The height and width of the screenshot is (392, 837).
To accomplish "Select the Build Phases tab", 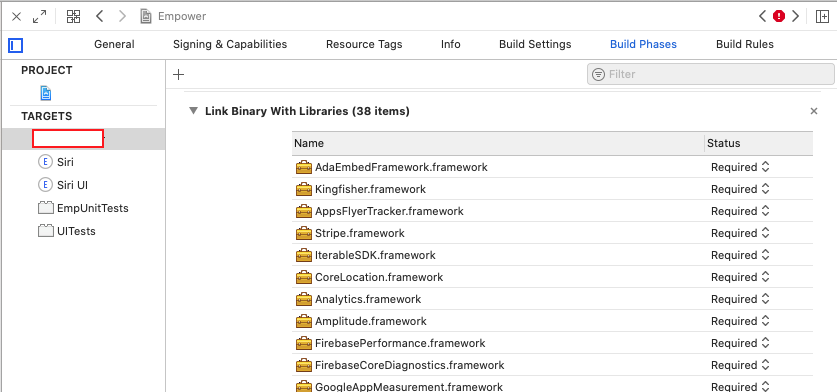I will 643,44.
